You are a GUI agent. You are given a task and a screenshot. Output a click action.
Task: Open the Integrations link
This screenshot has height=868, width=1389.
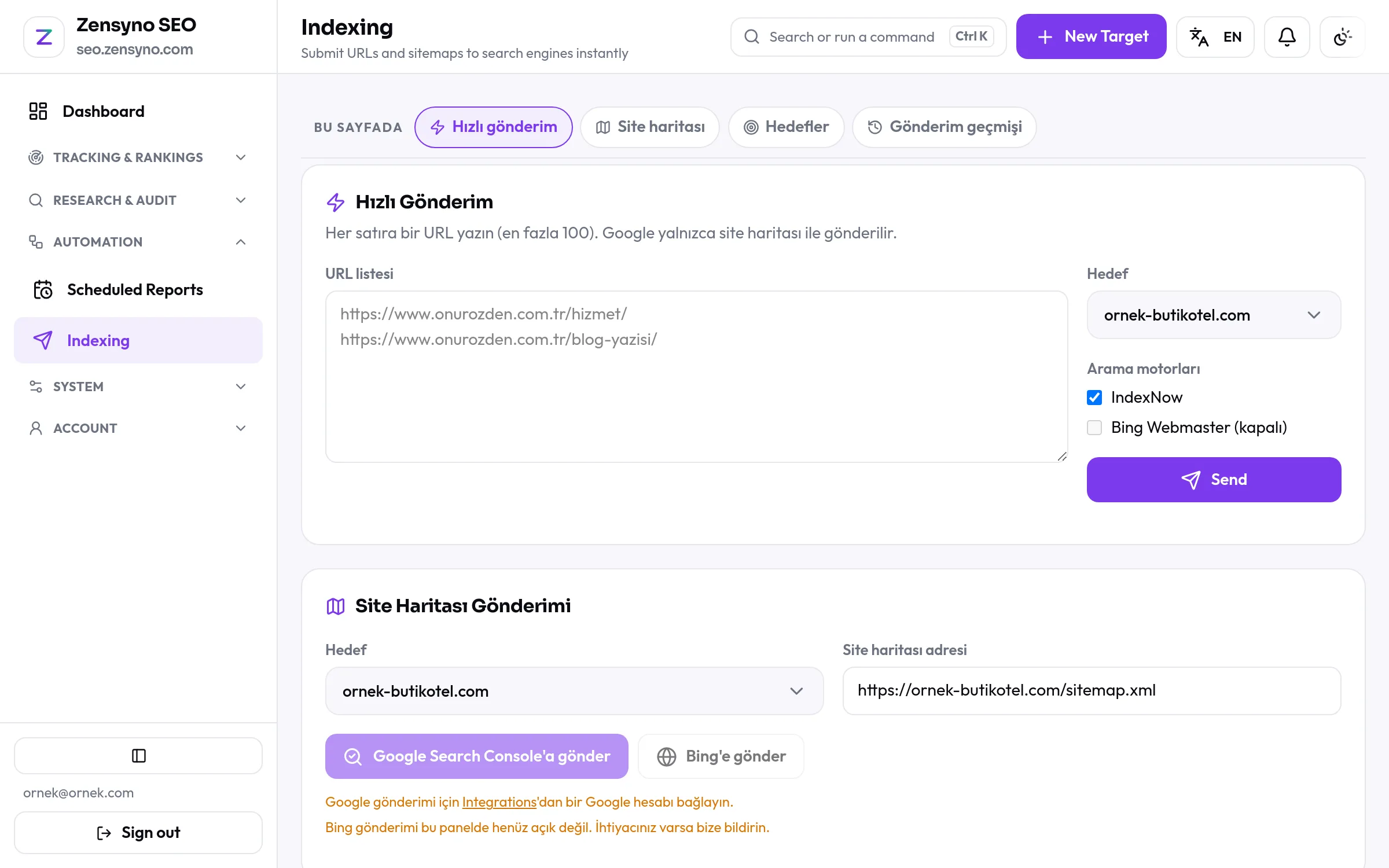point(499,802)
